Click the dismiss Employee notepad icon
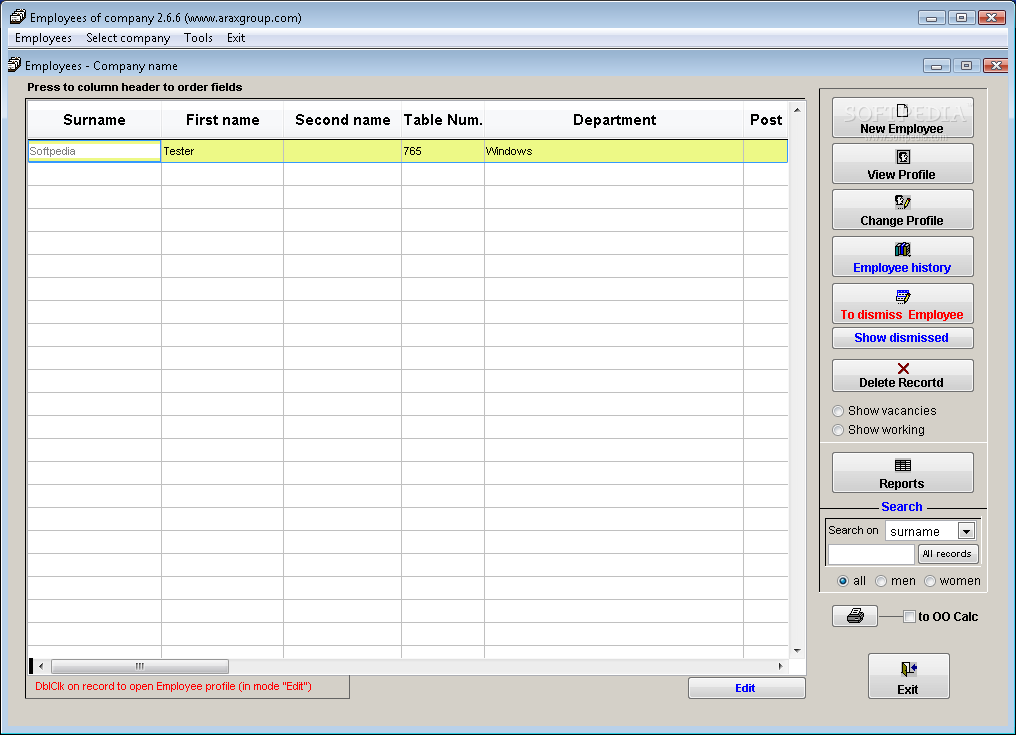1016x735 pixels. point(903,297)
